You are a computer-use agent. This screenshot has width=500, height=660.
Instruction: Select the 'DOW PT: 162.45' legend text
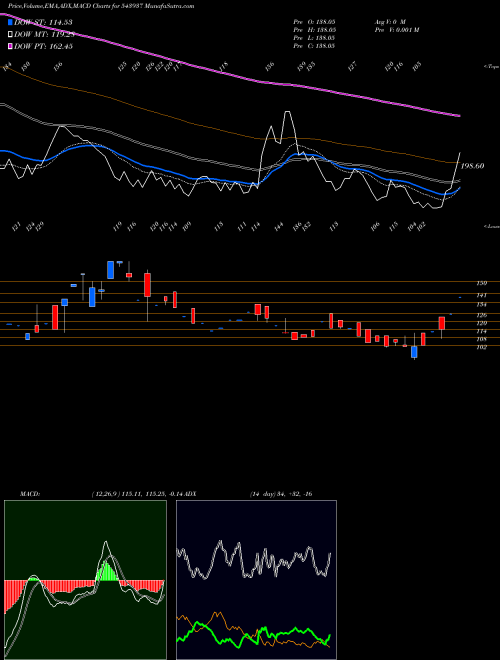coord(43,47)
